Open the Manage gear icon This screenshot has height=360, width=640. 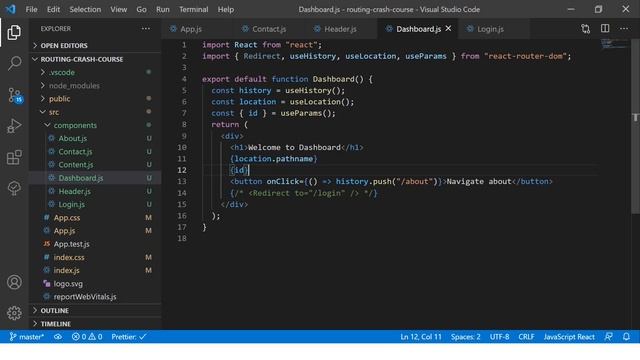[14, 313]
